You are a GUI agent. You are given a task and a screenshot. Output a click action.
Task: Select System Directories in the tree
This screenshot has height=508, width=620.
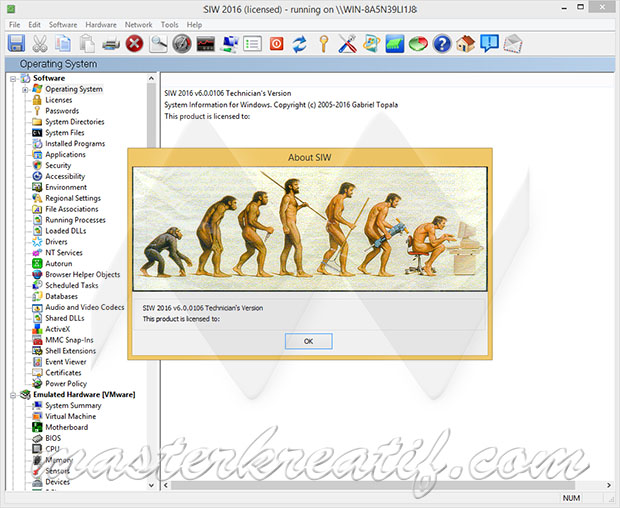coord(75,122)
